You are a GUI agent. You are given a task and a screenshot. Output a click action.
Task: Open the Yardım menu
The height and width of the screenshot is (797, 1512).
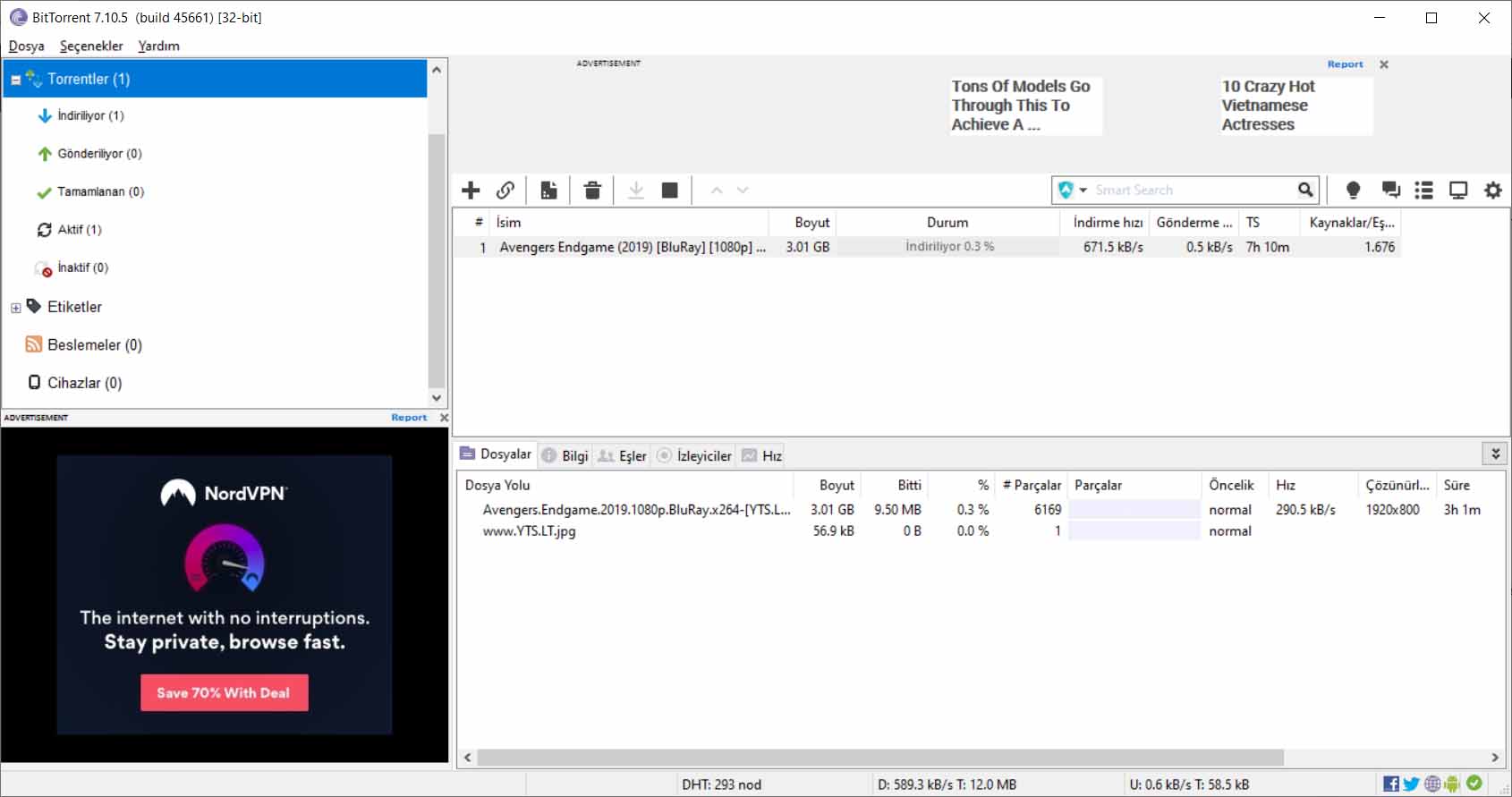click(158, 46)
